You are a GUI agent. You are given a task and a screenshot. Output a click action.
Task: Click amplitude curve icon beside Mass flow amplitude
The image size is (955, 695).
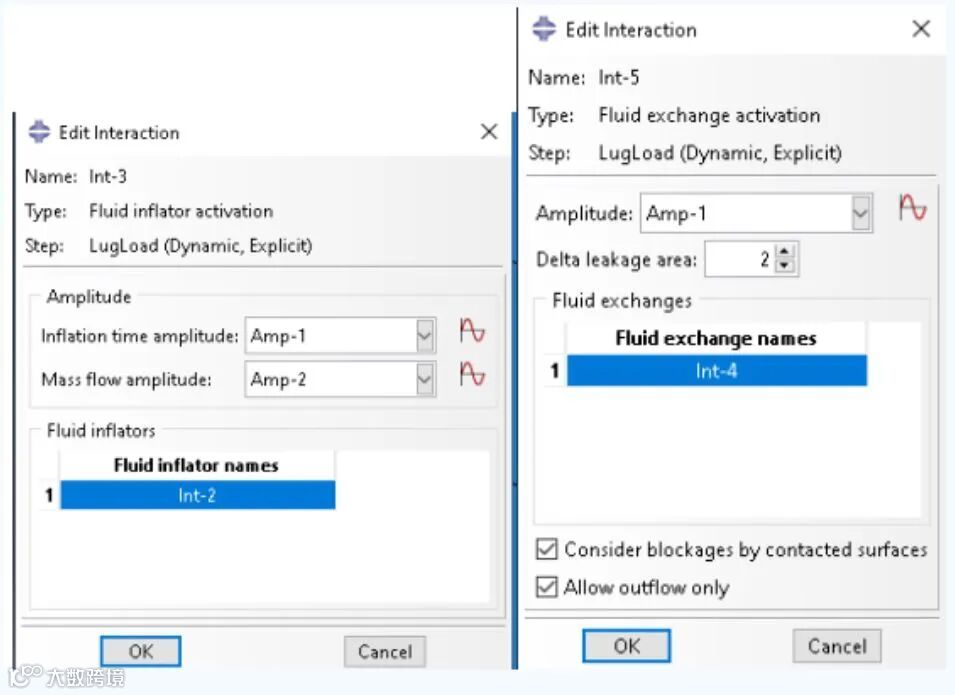tap(471, 376)
